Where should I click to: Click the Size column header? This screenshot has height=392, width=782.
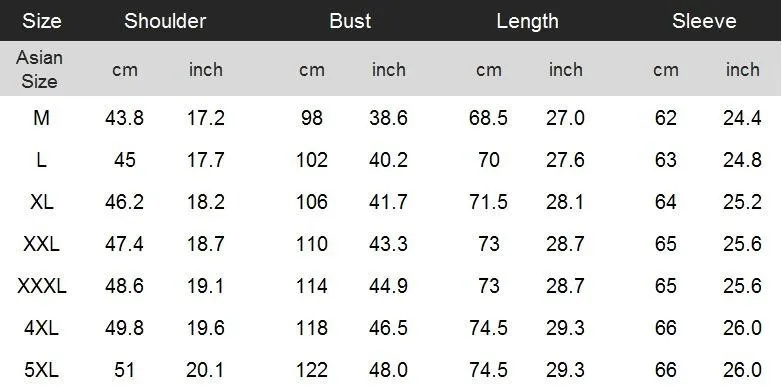click(41, 21)
